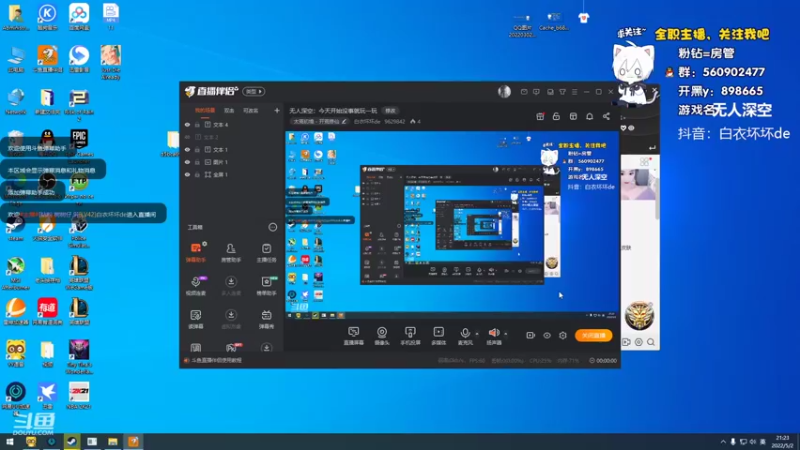Screen dimensions: 800x450
Task: Open the 斗鱼直播伴侣使用教程 link in the status bar
Action: (x=216, y=360)
